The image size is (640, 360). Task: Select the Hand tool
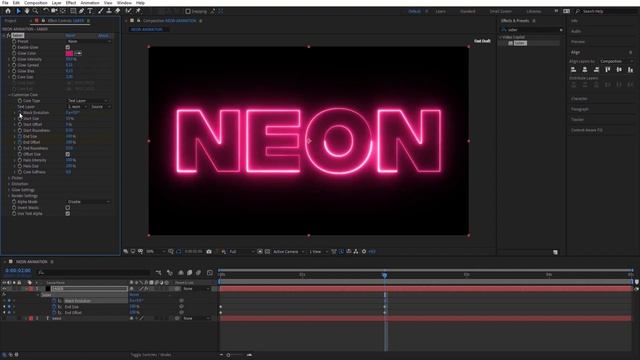click(x=27, y=11)
